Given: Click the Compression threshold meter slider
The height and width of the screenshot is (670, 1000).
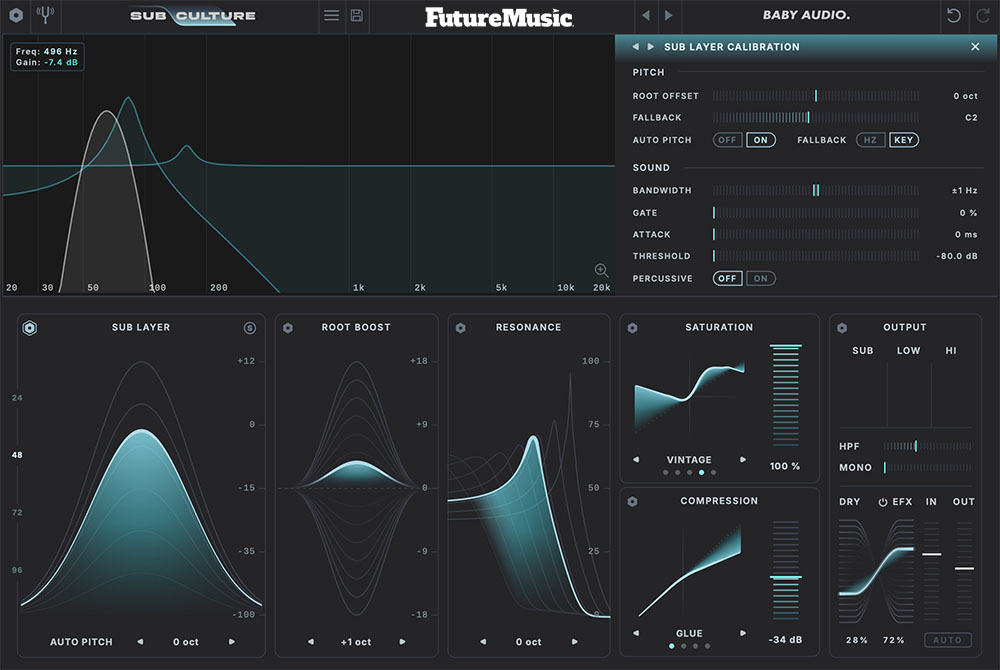Looking at the screenshot, I should [x=786, y=570].
